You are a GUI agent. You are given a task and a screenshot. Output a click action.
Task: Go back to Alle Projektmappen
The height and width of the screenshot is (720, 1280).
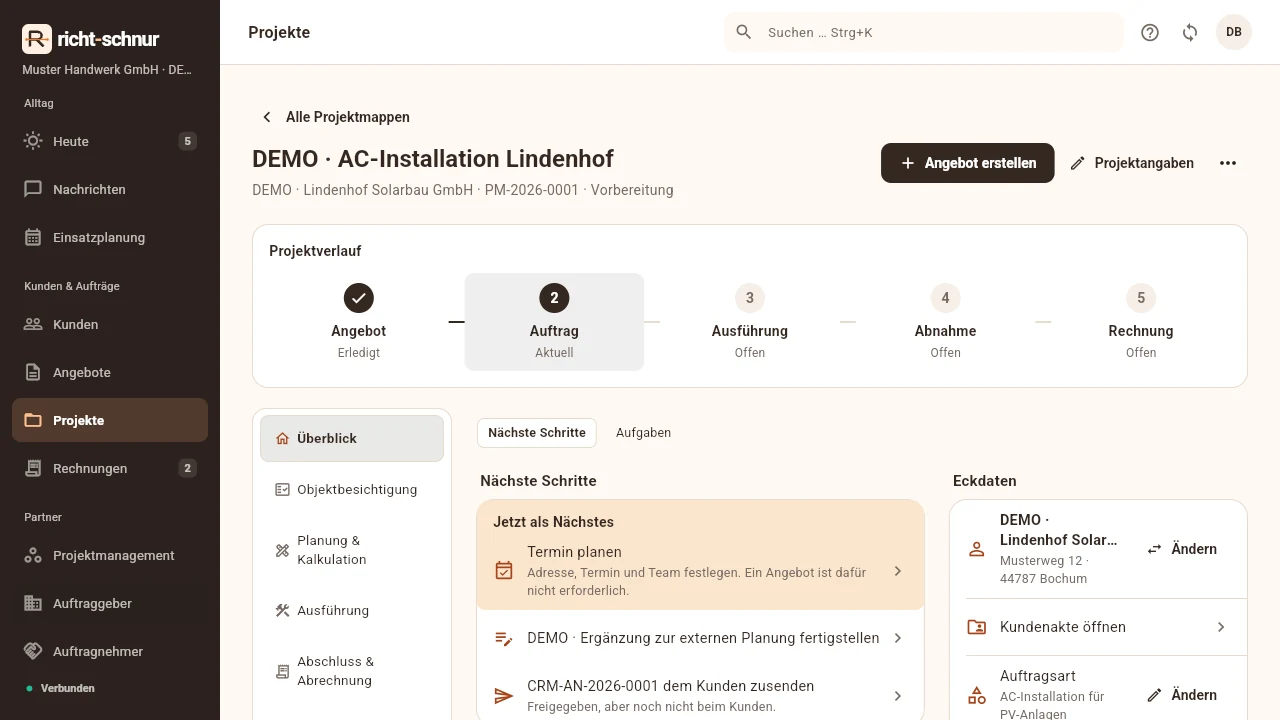(x=335, y=117)
